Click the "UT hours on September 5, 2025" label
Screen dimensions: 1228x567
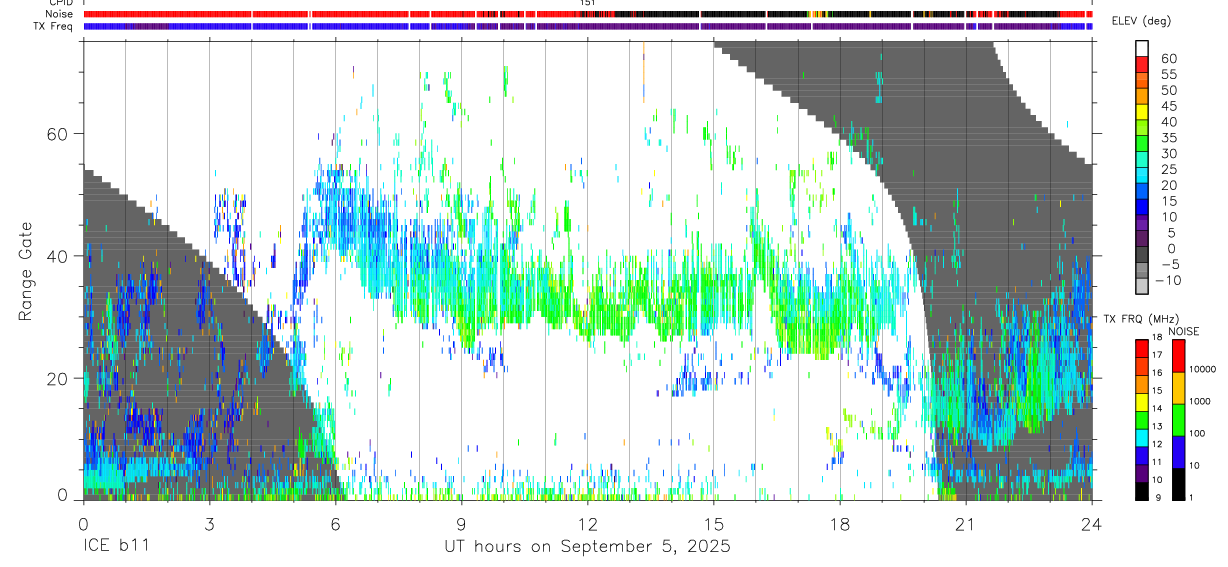tap(587, 547)
